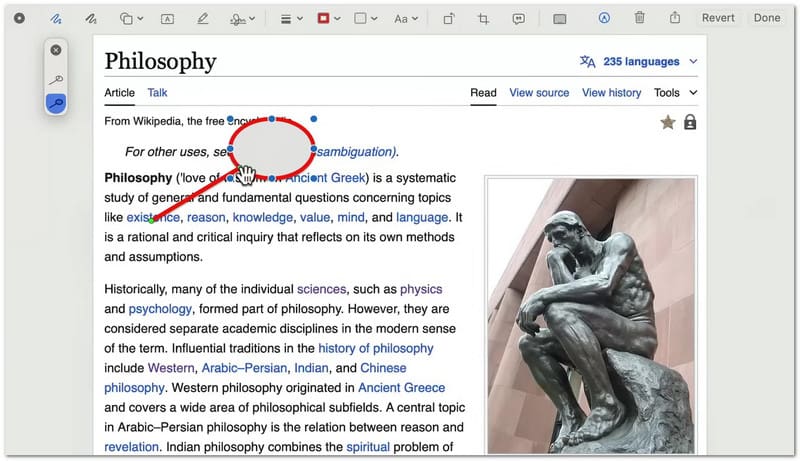Select the Read tab
Viewport: 800px width, 461px height.
coord(483,93)
